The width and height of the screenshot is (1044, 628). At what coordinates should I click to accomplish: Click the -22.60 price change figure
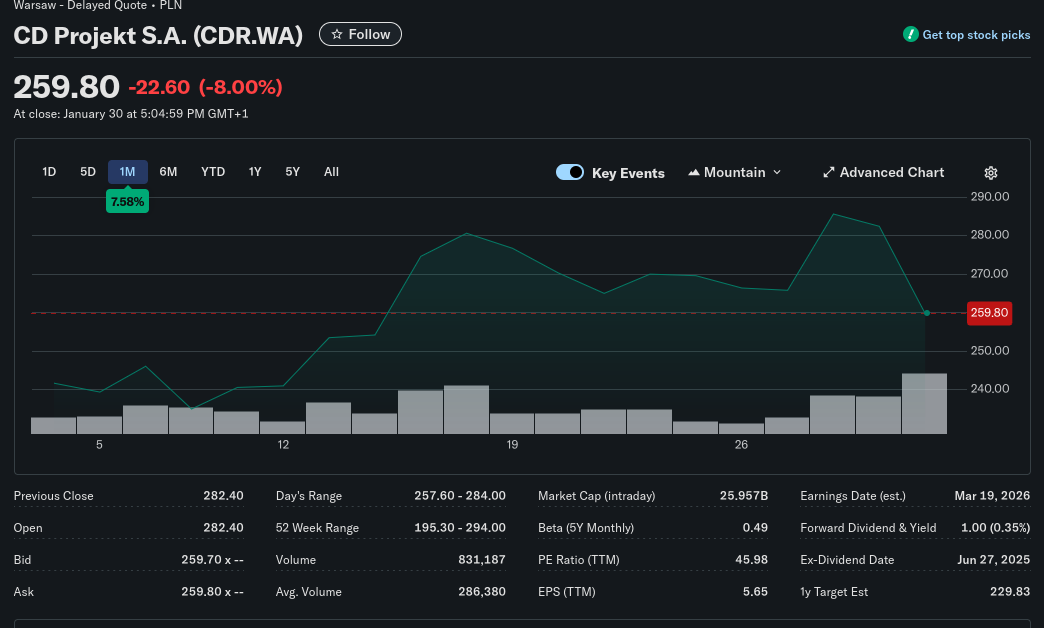[159, 87]
